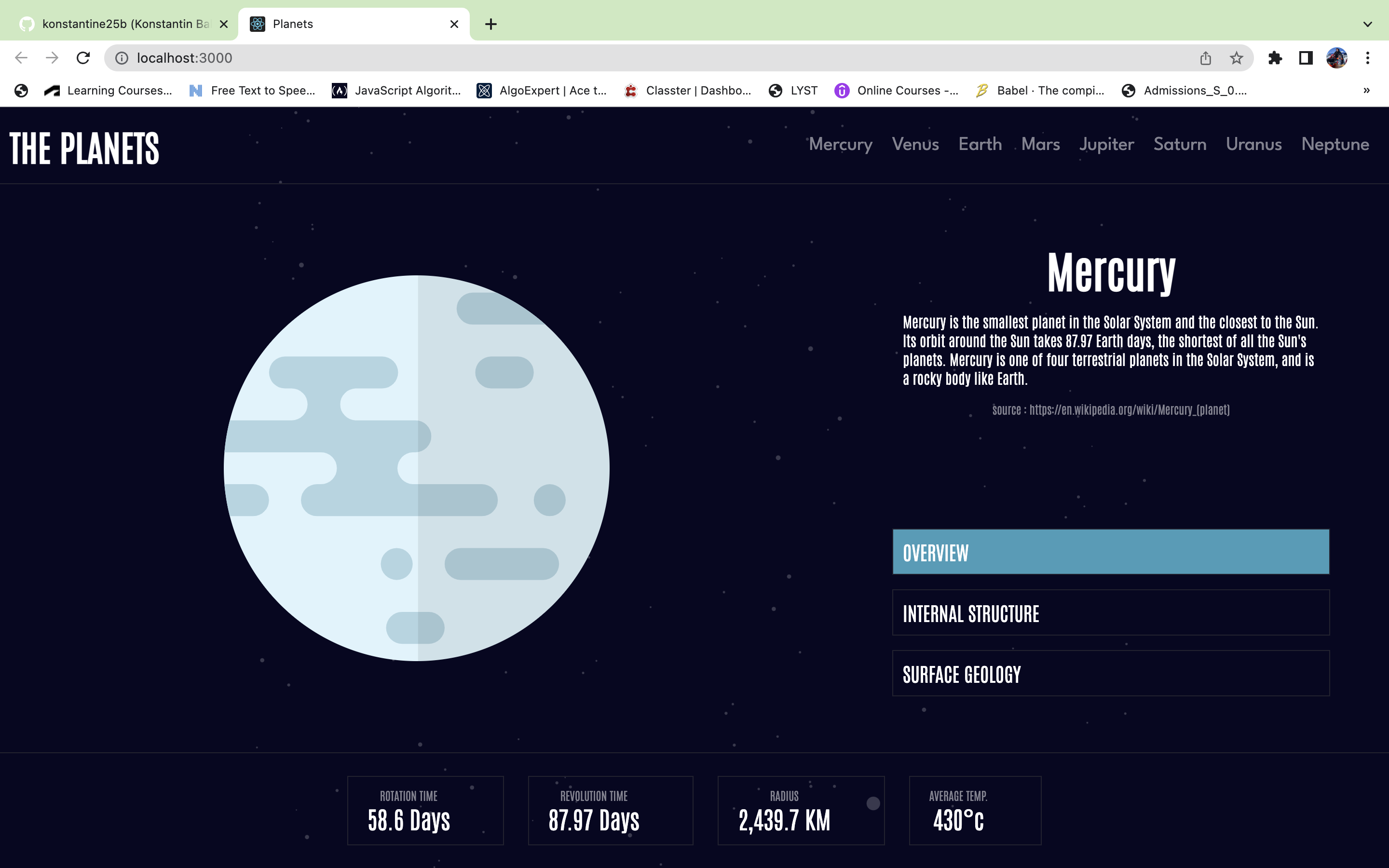Viewport: 1389px width, 868px height.
Task: Click the browser forward arrow
Action: tap(52, 58)
